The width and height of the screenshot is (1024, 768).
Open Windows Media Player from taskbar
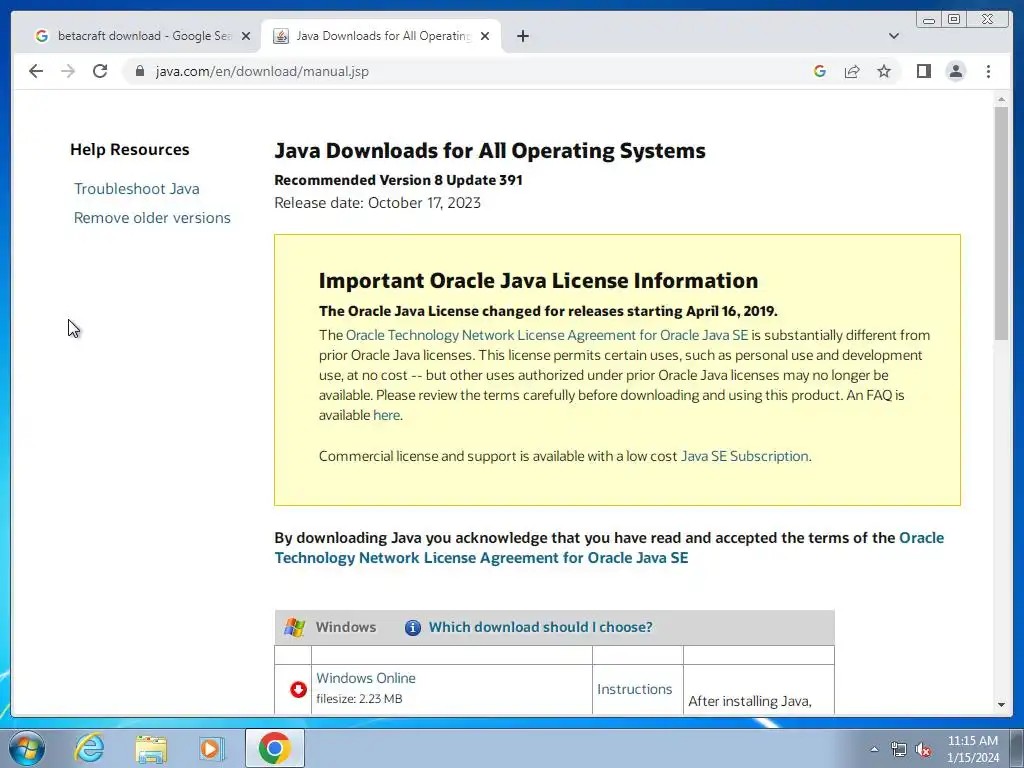211,749
